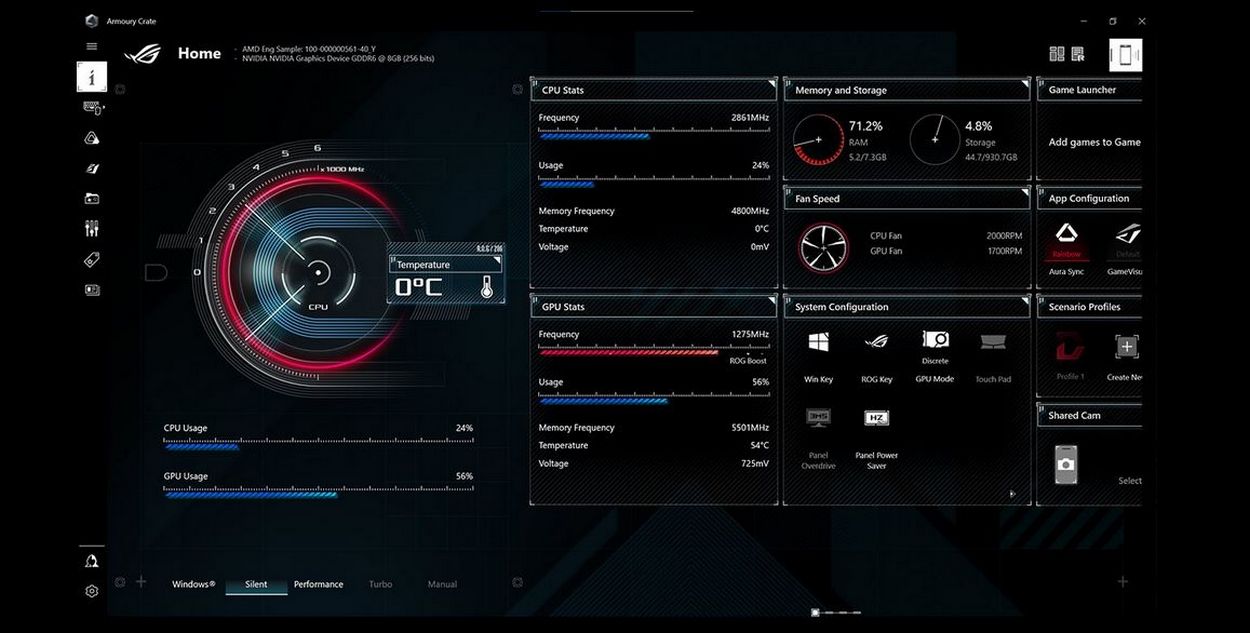Expand the Fan Speed panel corner
1250x633 pixels.
point(1024,195)
